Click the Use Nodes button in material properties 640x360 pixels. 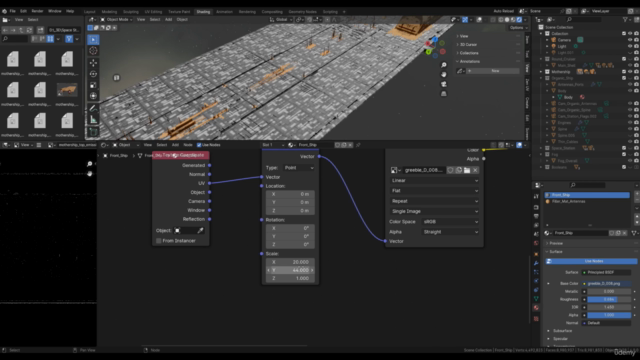(x=591, y=261)
